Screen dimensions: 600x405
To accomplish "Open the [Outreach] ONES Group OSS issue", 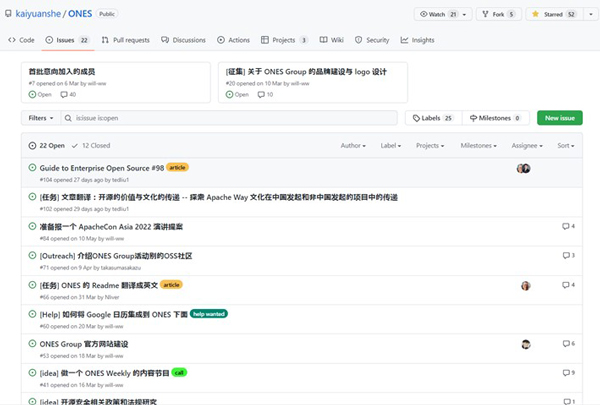I will (116, 256).
